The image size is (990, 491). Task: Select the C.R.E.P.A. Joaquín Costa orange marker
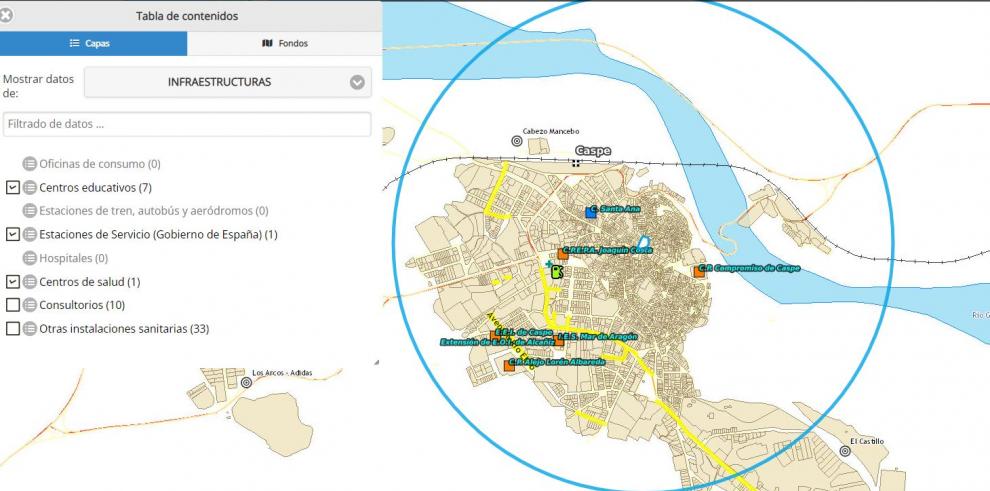click(562, 254)
